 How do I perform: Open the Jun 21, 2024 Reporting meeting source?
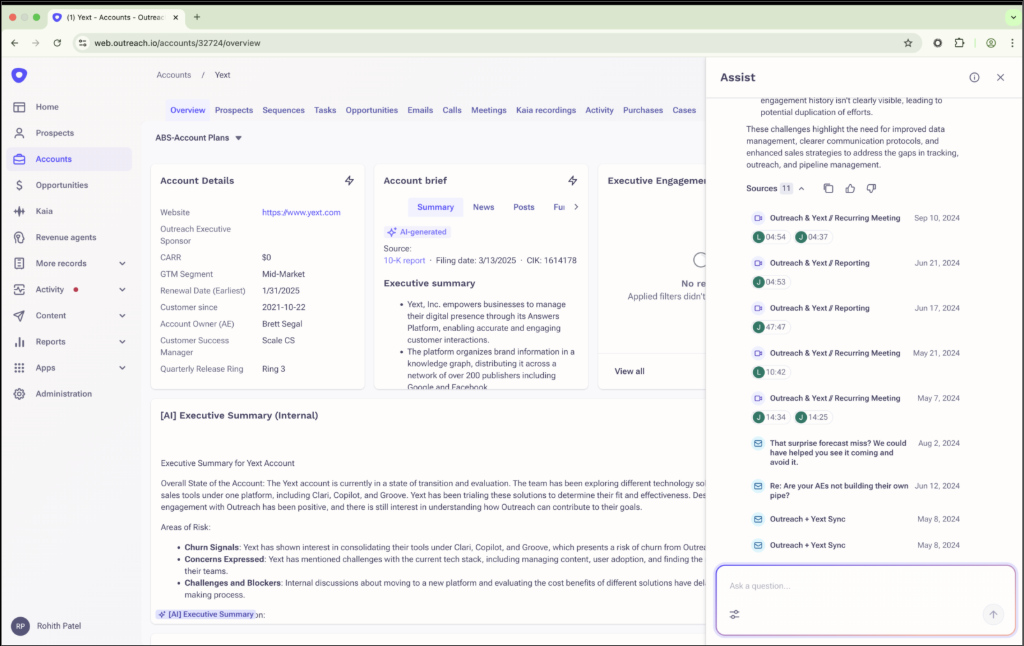click(820, 263)
